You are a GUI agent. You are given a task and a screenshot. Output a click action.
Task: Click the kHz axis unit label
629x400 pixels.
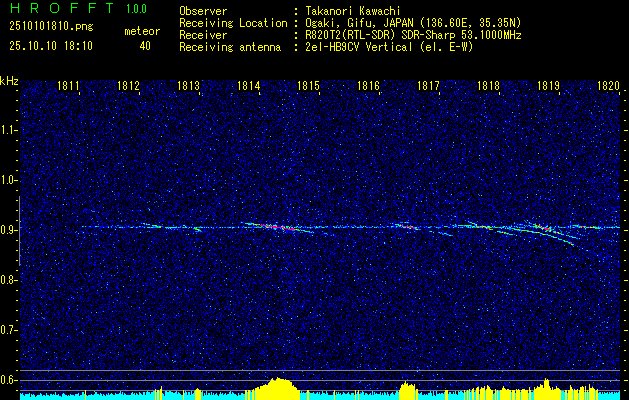tap(9, 81)
